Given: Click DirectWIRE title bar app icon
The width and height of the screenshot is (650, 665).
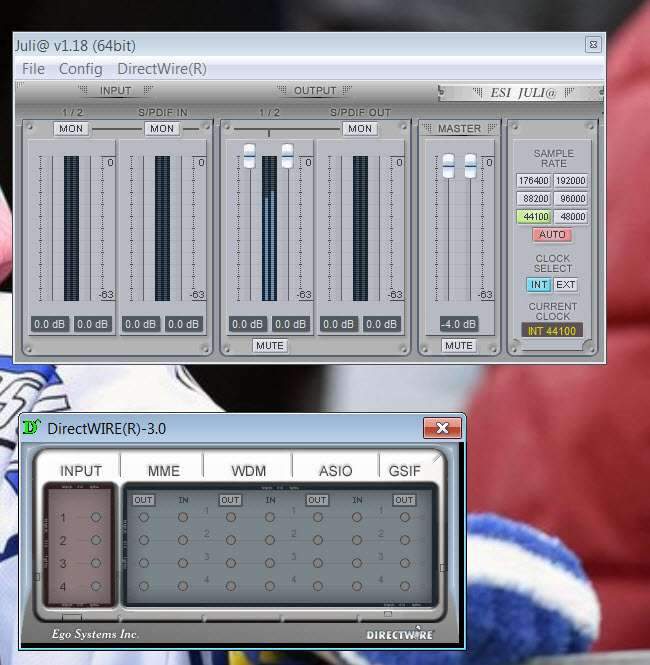Looking at the screenshot, I should pos(31,428).
